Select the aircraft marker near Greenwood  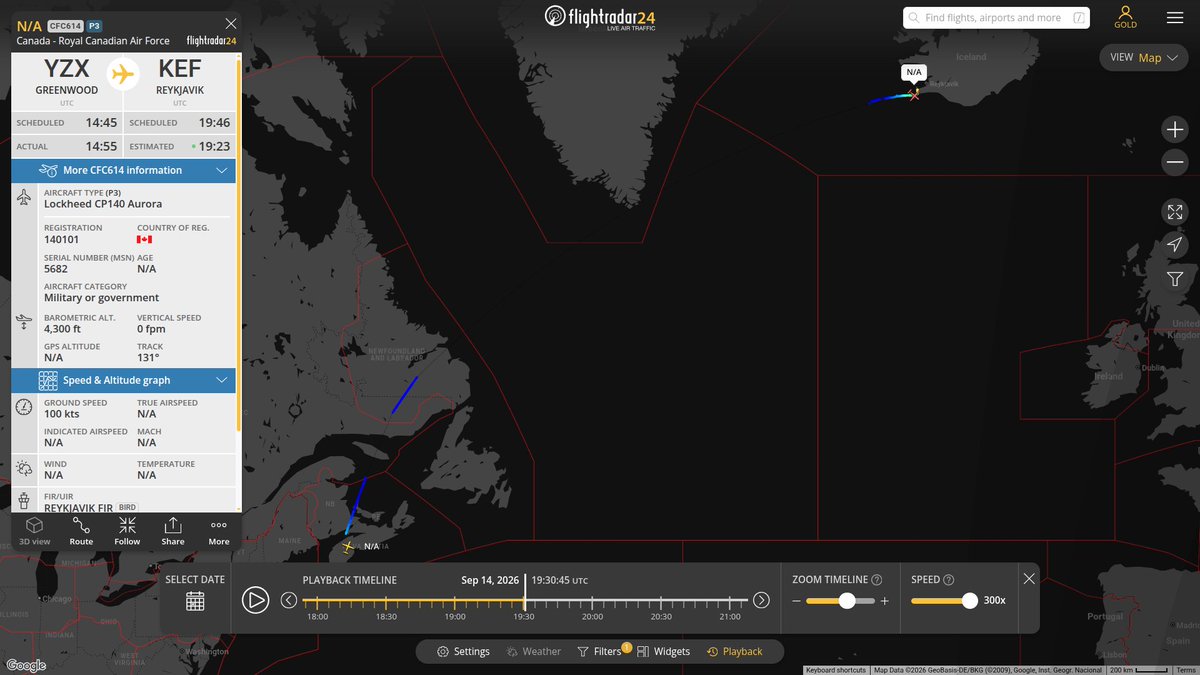tap(347, 546)
